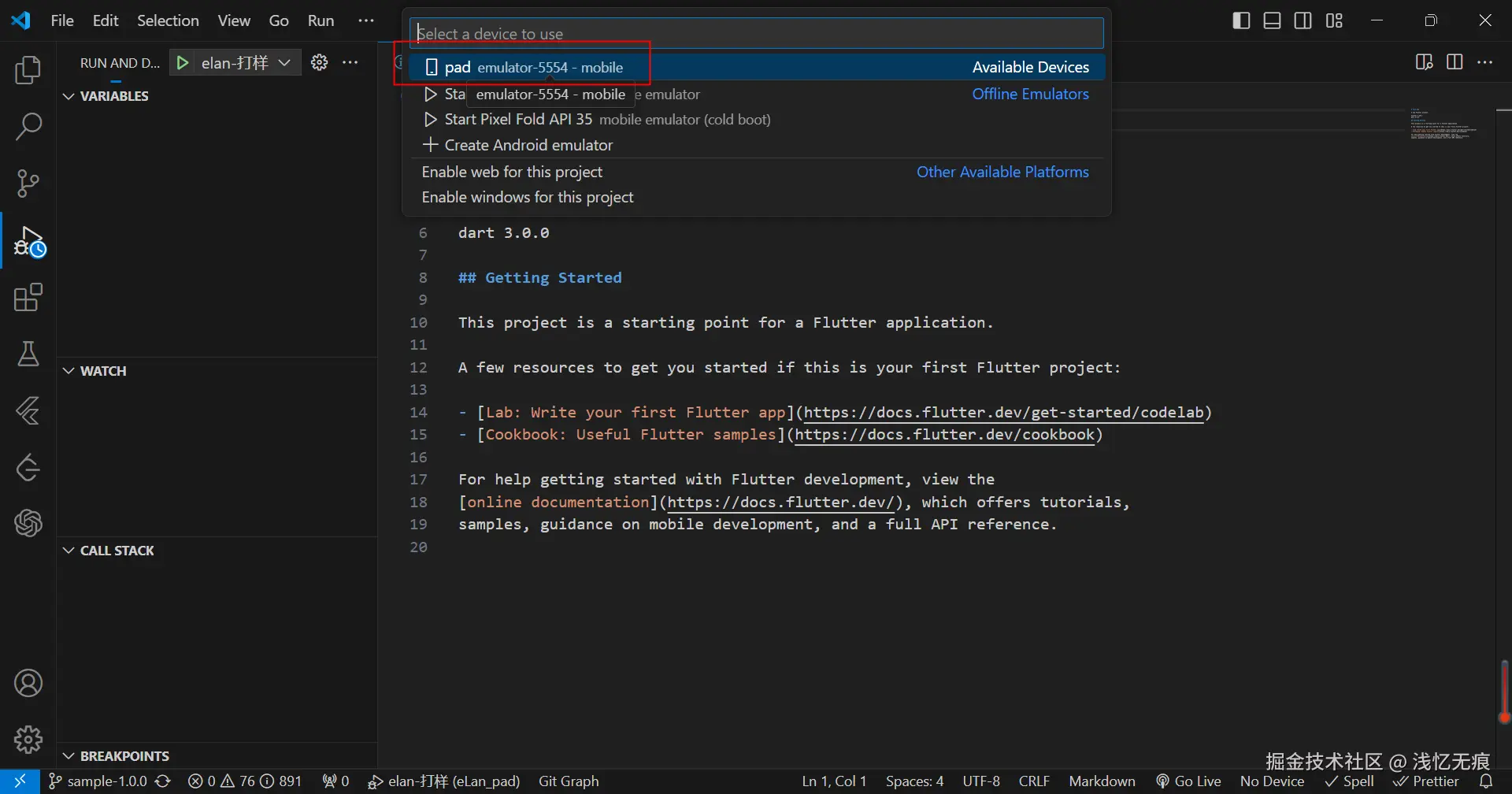Open the Explorer view in the activity bar
The height and width of the screenshot is (794, 1512).
(x=28, y=70)
